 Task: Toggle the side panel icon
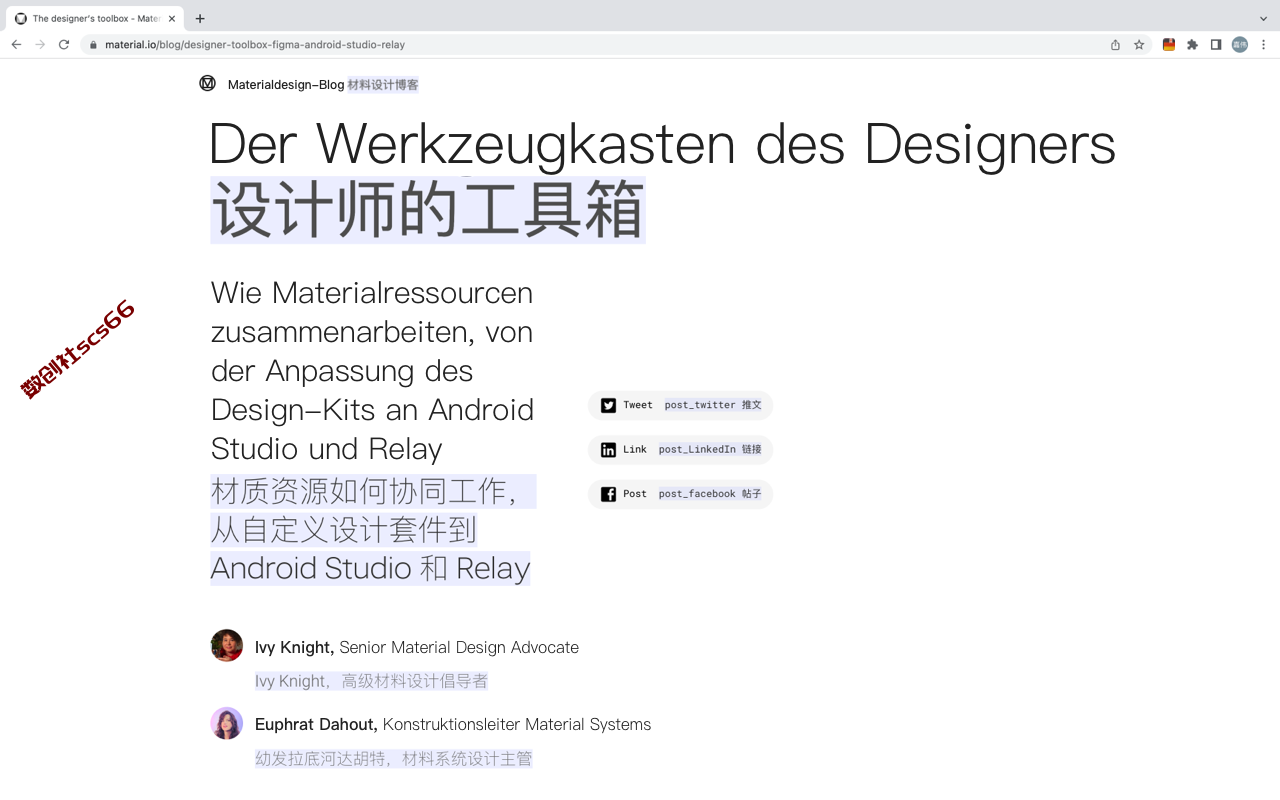point(1216,45)
